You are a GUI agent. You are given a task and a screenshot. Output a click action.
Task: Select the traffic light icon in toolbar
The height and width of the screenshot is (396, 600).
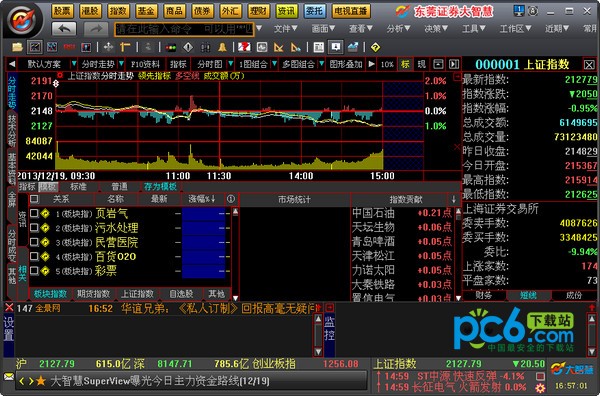coord(171,47)
